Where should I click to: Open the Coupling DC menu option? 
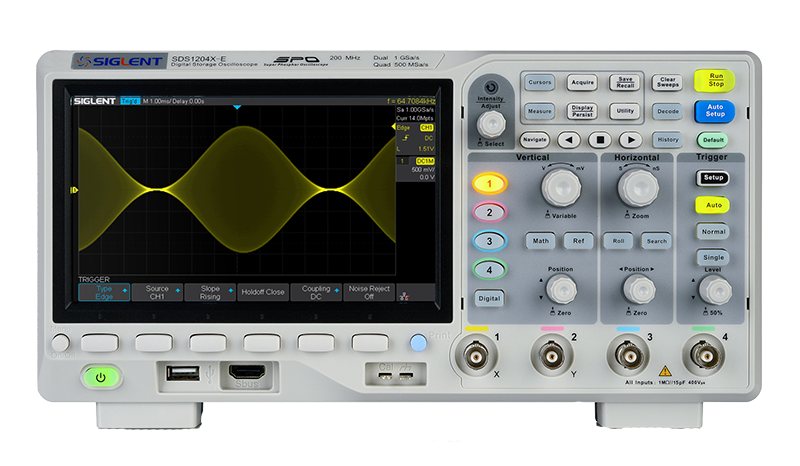316,292
